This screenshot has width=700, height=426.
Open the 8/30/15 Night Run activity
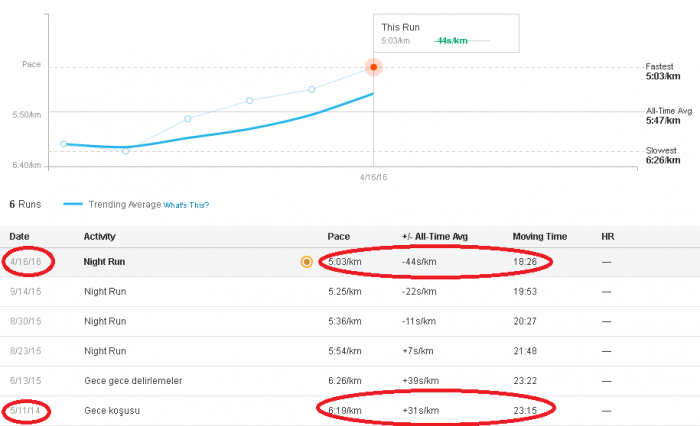pos(105,321)
